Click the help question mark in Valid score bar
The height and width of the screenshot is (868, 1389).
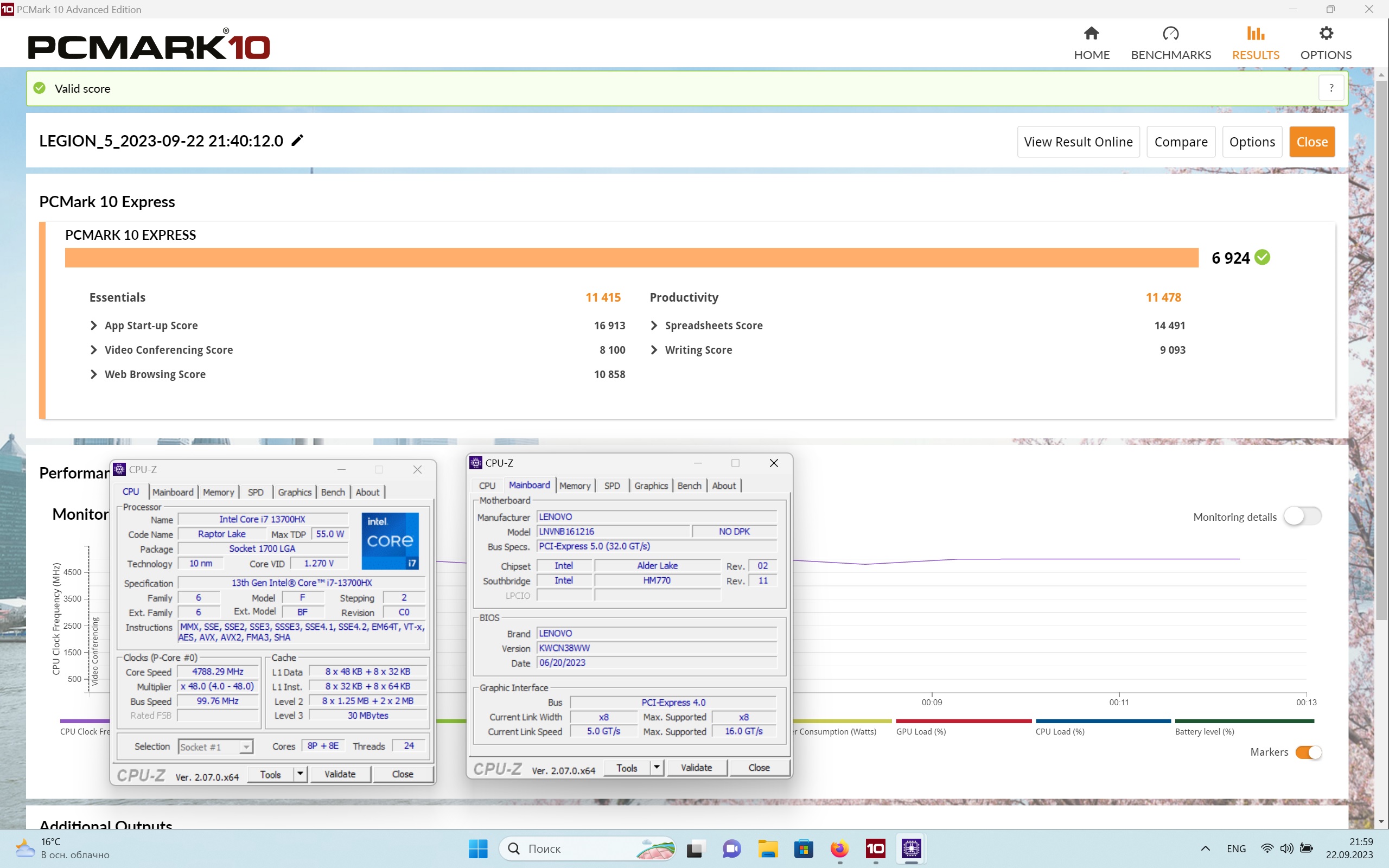point(1331,88)
